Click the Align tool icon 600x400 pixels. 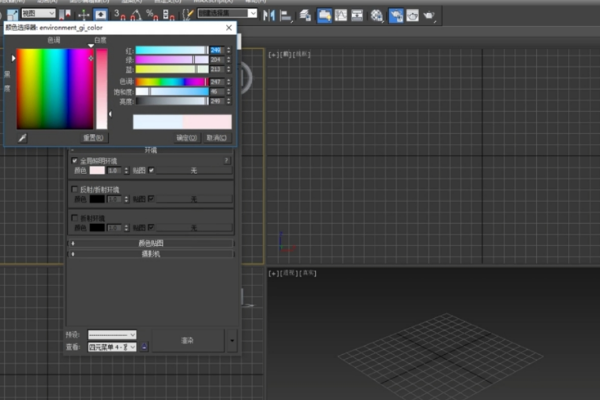click(286, 15)
